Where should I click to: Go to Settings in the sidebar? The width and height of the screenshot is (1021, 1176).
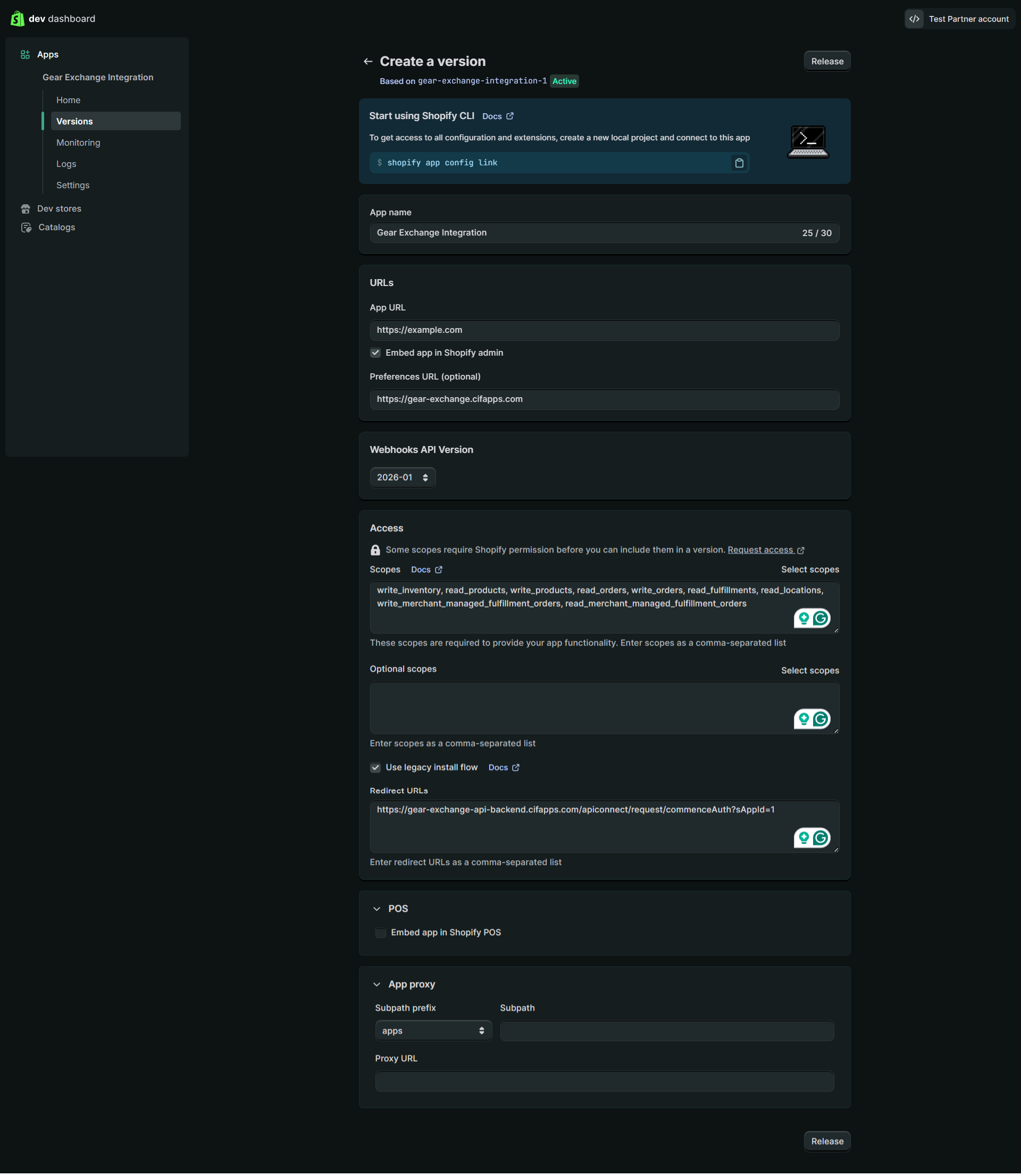tap(73, 185)
